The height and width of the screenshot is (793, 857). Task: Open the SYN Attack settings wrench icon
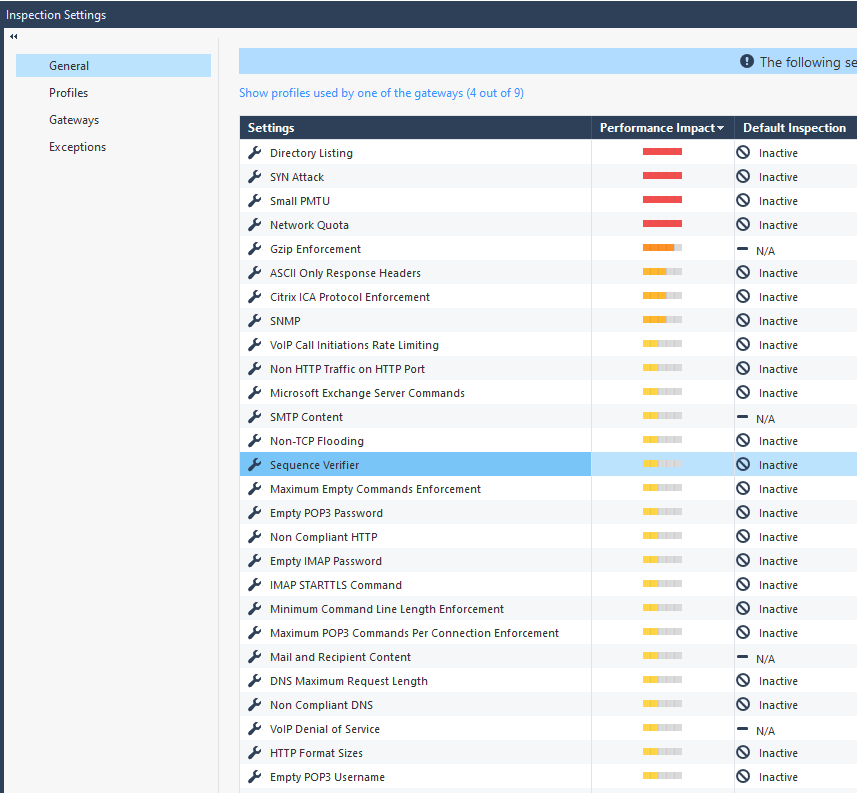point(253,176)
